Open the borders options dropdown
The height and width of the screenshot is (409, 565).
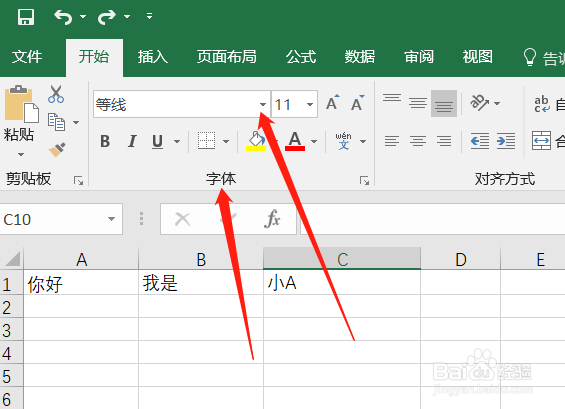[x=226, y=141]
